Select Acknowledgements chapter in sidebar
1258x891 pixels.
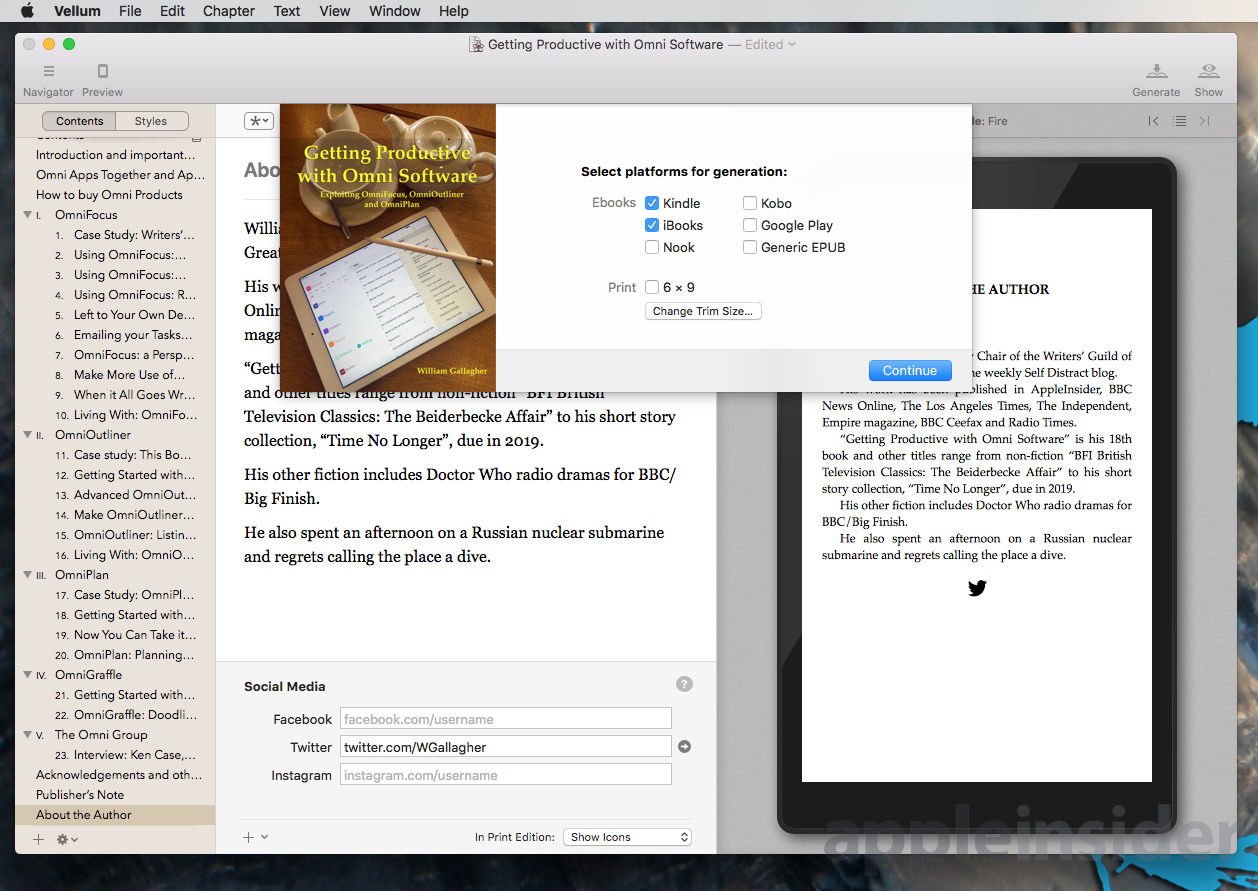pos(115,775)
